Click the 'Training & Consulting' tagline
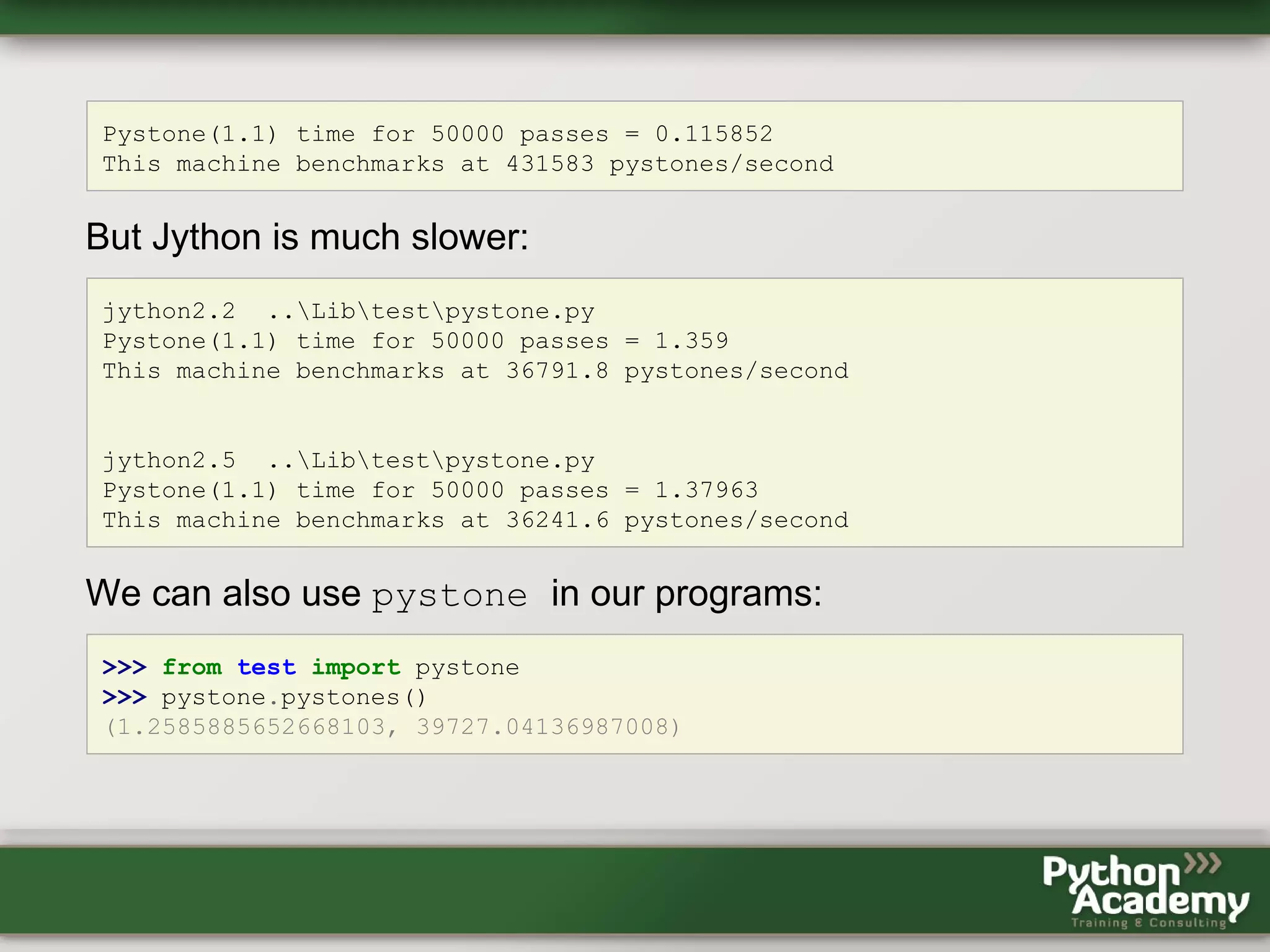This screenshot has width=1270, height=952. [x=1149, y=922]
